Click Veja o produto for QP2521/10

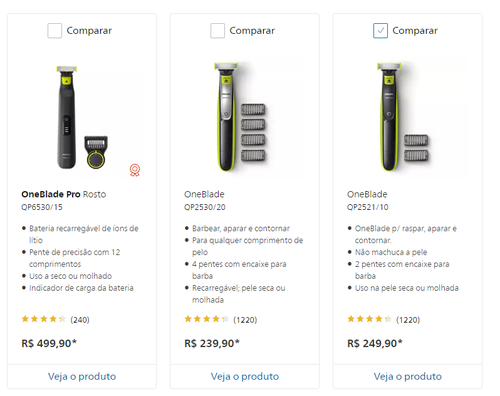(x=408, y=376)
